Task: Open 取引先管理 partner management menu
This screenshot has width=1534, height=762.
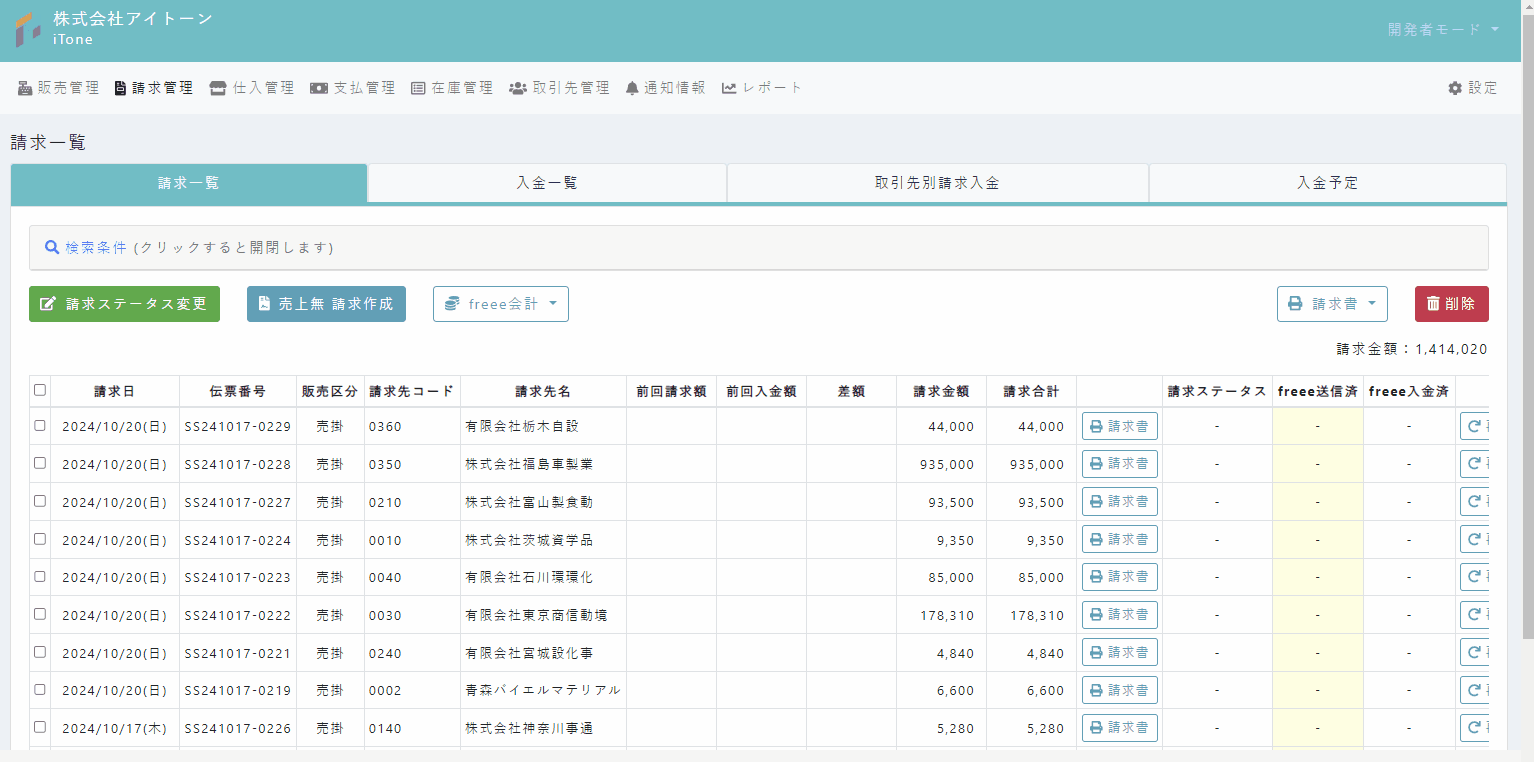Action: 560,88
